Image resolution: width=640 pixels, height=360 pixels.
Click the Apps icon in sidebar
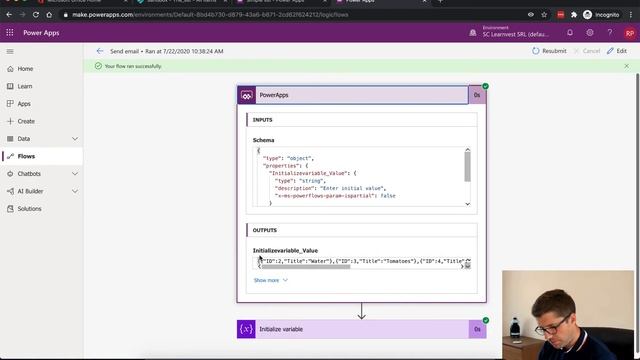10,104
